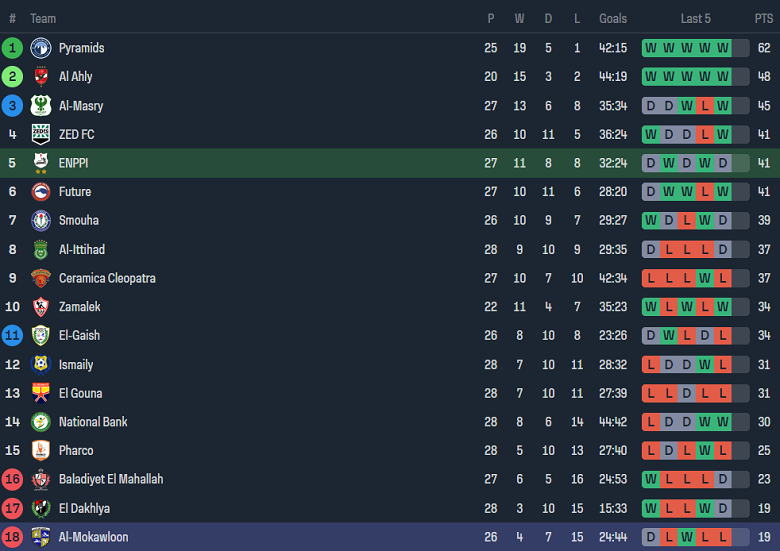The width and height of the screenshot is (780, 551).
Task: Open the Smouha team link
Action: pos(79,220)
